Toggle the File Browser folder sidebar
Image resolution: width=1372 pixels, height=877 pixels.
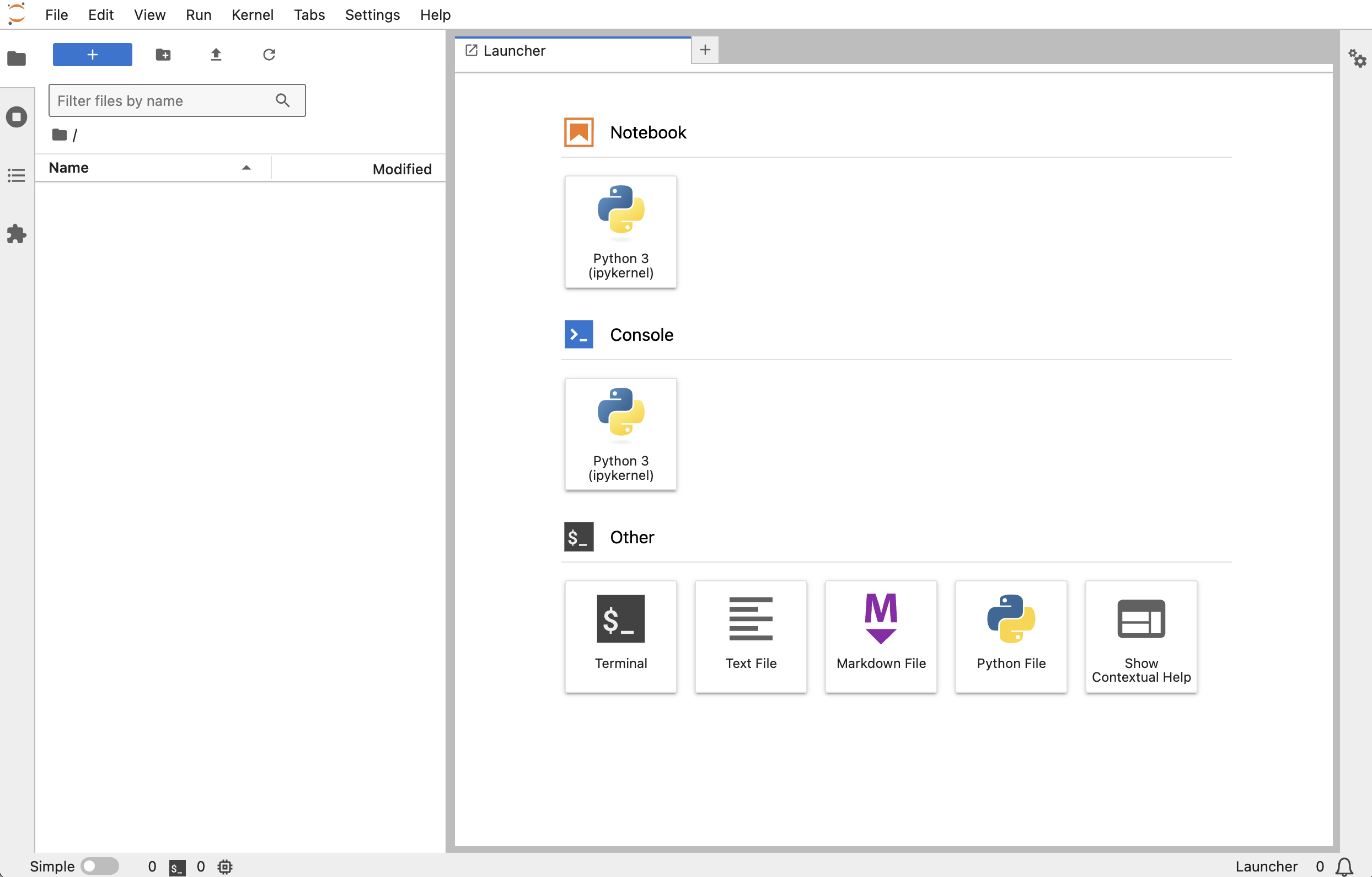click(x=17, y=58)
